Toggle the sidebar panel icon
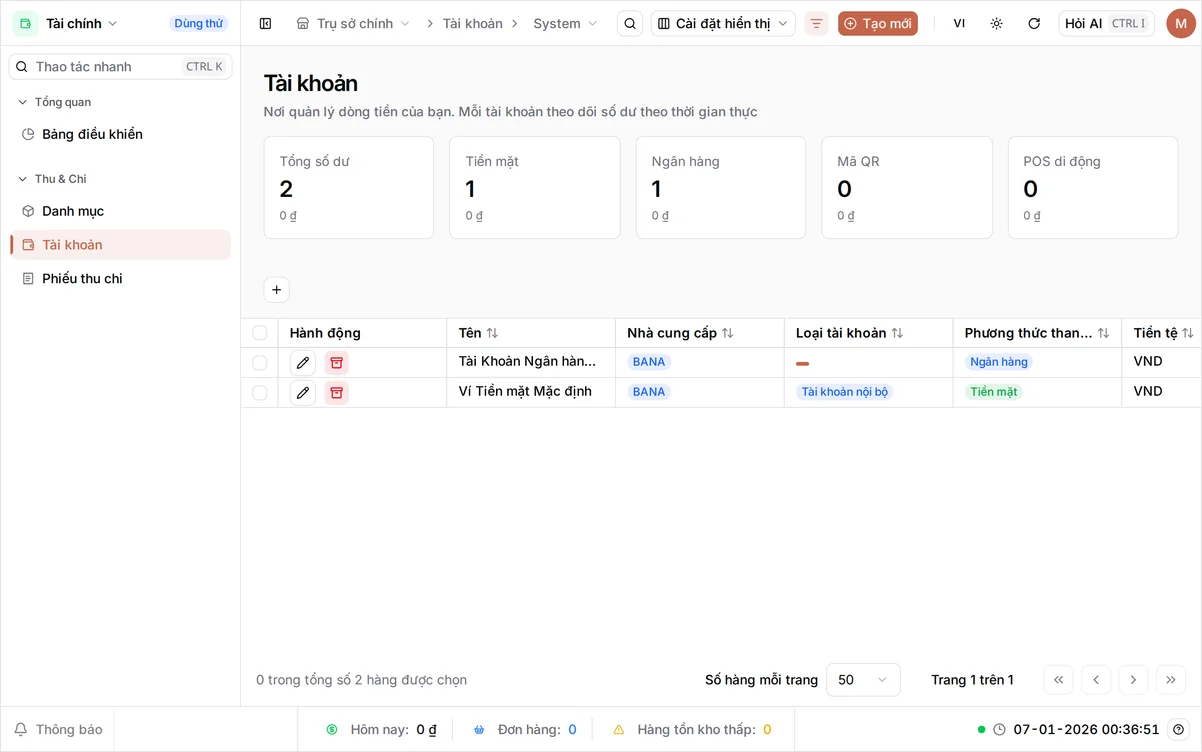This screenshot has width=1202, height=752. pyautogui.click(x=265, y=23)
